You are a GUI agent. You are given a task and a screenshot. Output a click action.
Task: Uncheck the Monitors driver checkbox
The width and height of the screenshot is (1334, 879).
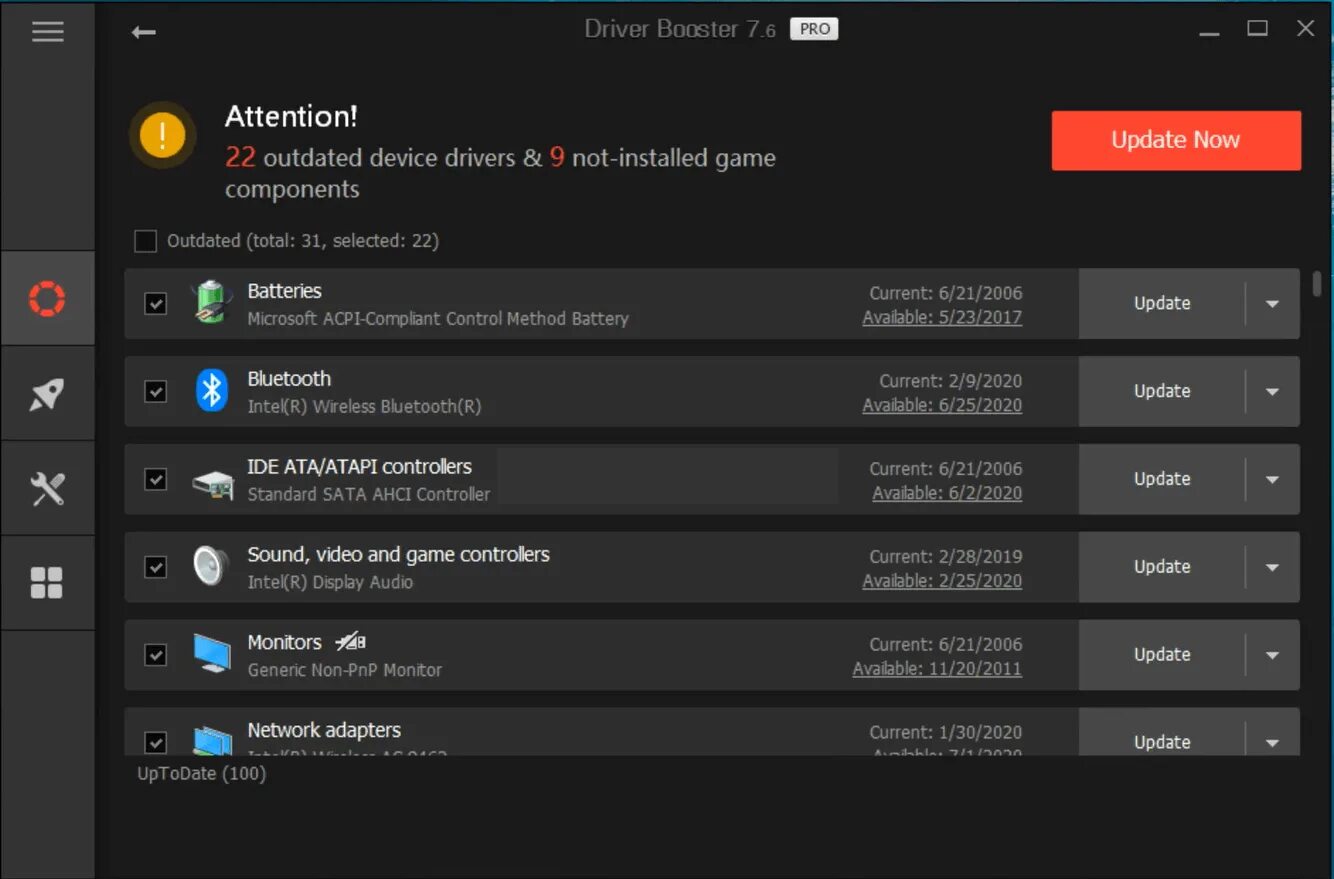tap(156, 655)
